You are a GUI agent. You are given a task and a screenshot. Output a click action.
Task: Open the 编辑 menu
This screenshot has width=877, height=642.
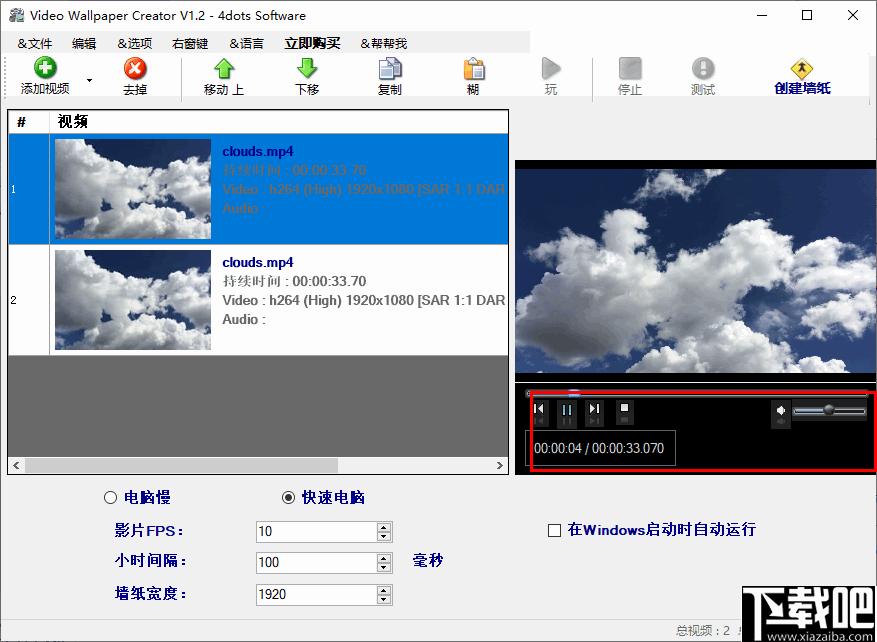[x=84, y=43]
